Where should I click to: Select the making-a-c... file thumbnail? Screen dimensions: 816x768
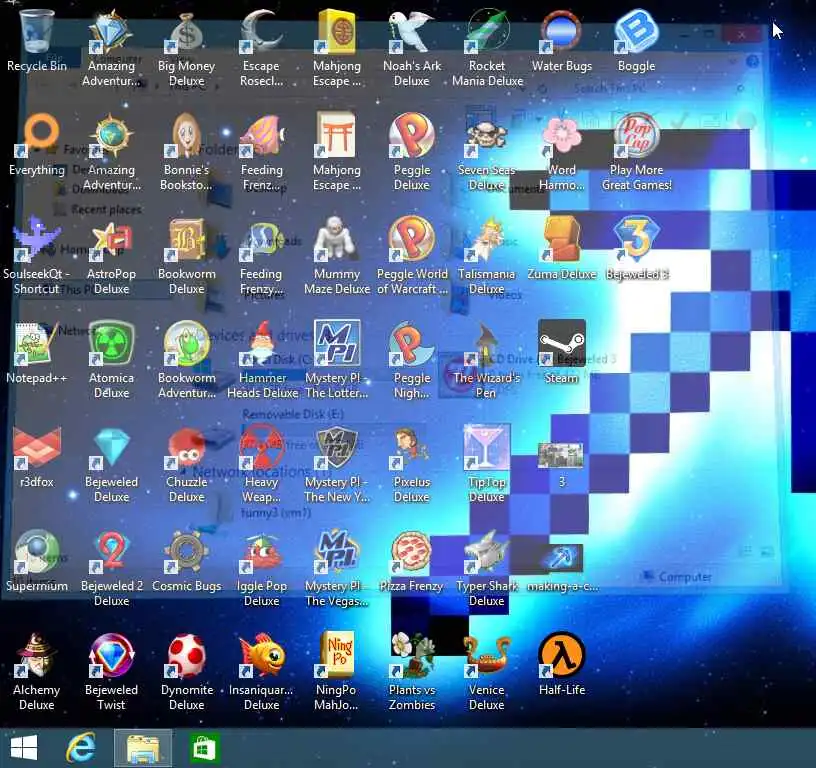562,558
